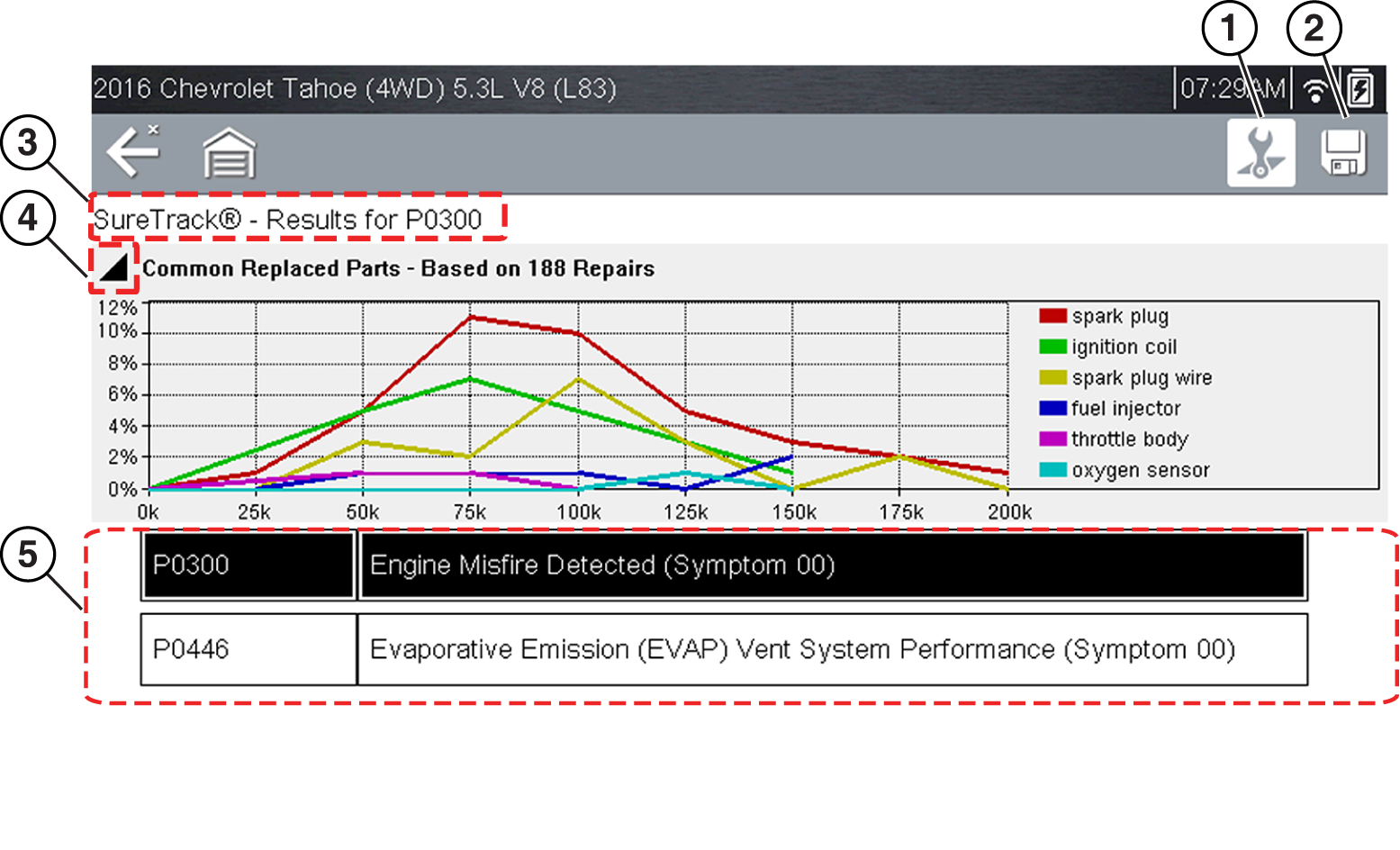1400x850 pixels.
Task: Open the Fix It wrench icon
Action: click(x=1260, y=153)
